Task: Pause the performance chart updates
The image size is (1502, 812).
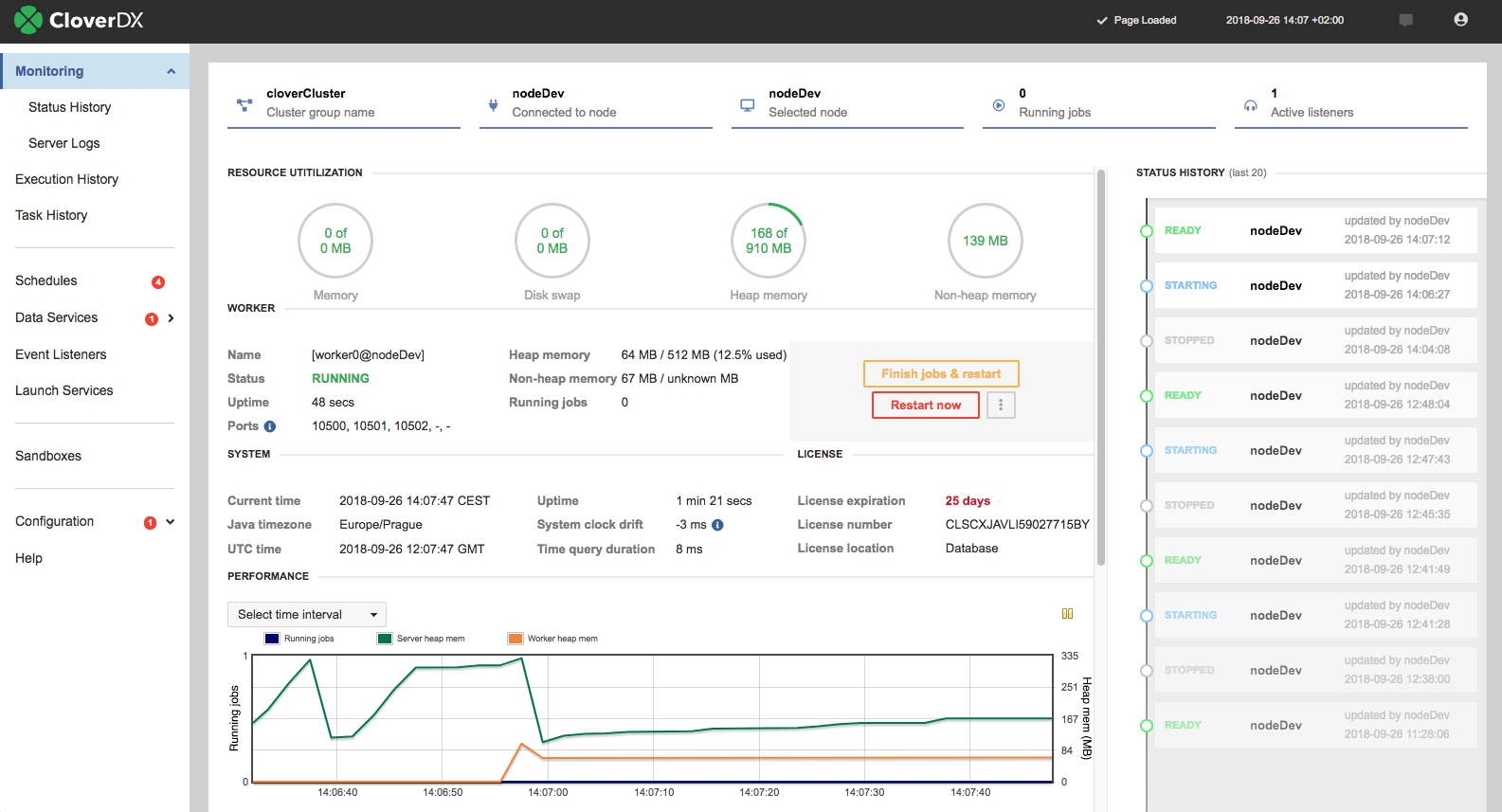Action: pyautogui.click(x=1068, y=614)
